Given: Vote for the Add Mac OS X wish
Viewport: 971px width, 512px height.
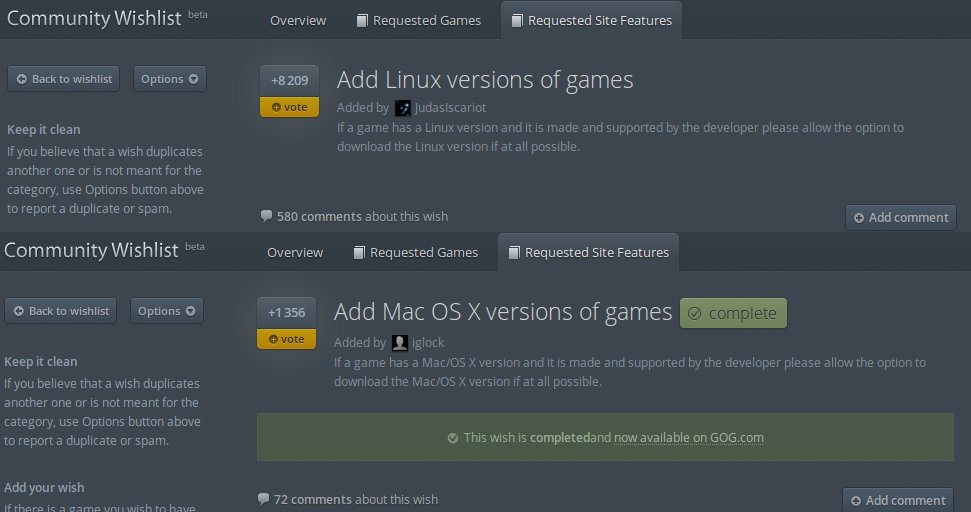Looking at the screenshot, I should coord(286,339).
